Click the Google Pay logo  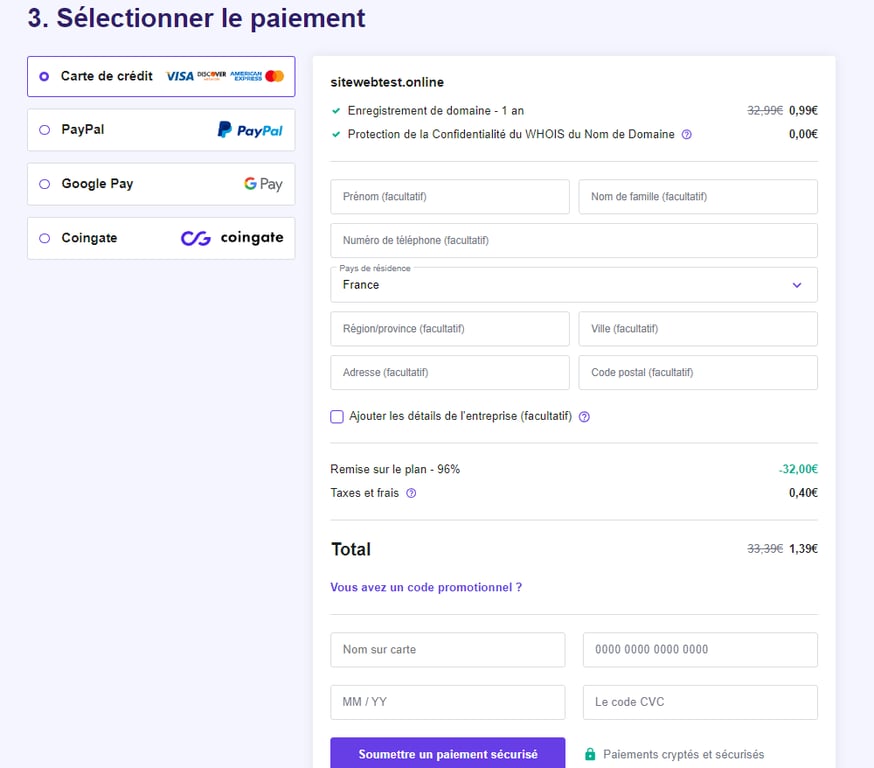click(x=262, y=184)
